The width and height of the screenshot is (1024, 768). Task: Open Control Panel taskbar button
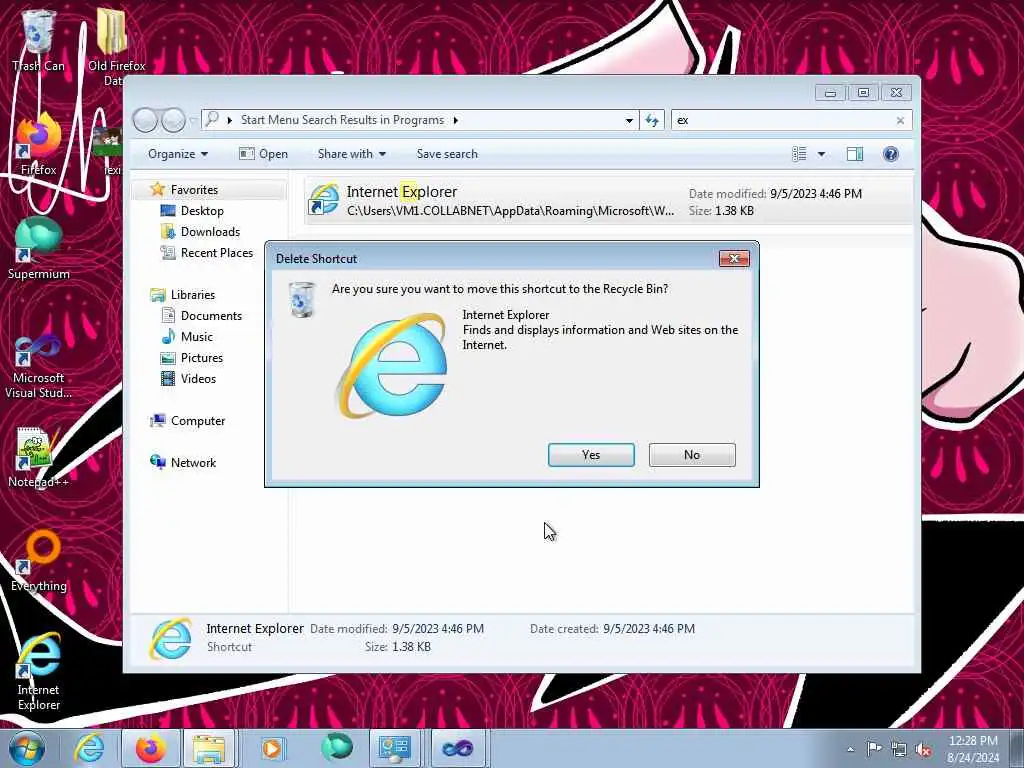[394, 748]
